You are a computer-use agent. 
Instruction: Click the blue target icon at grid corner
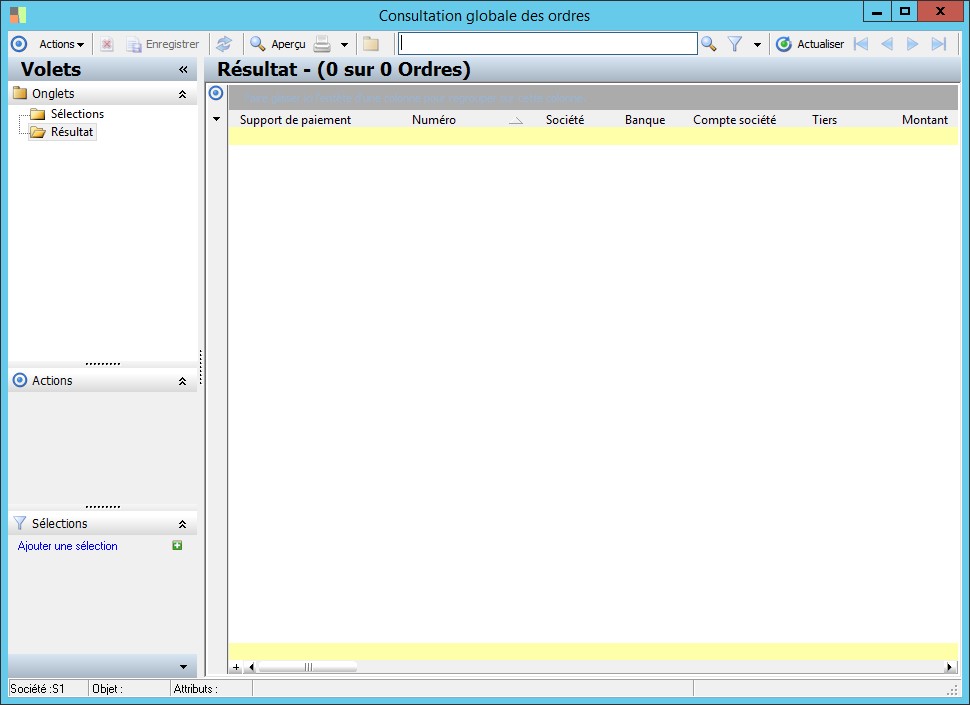[216, 93]
